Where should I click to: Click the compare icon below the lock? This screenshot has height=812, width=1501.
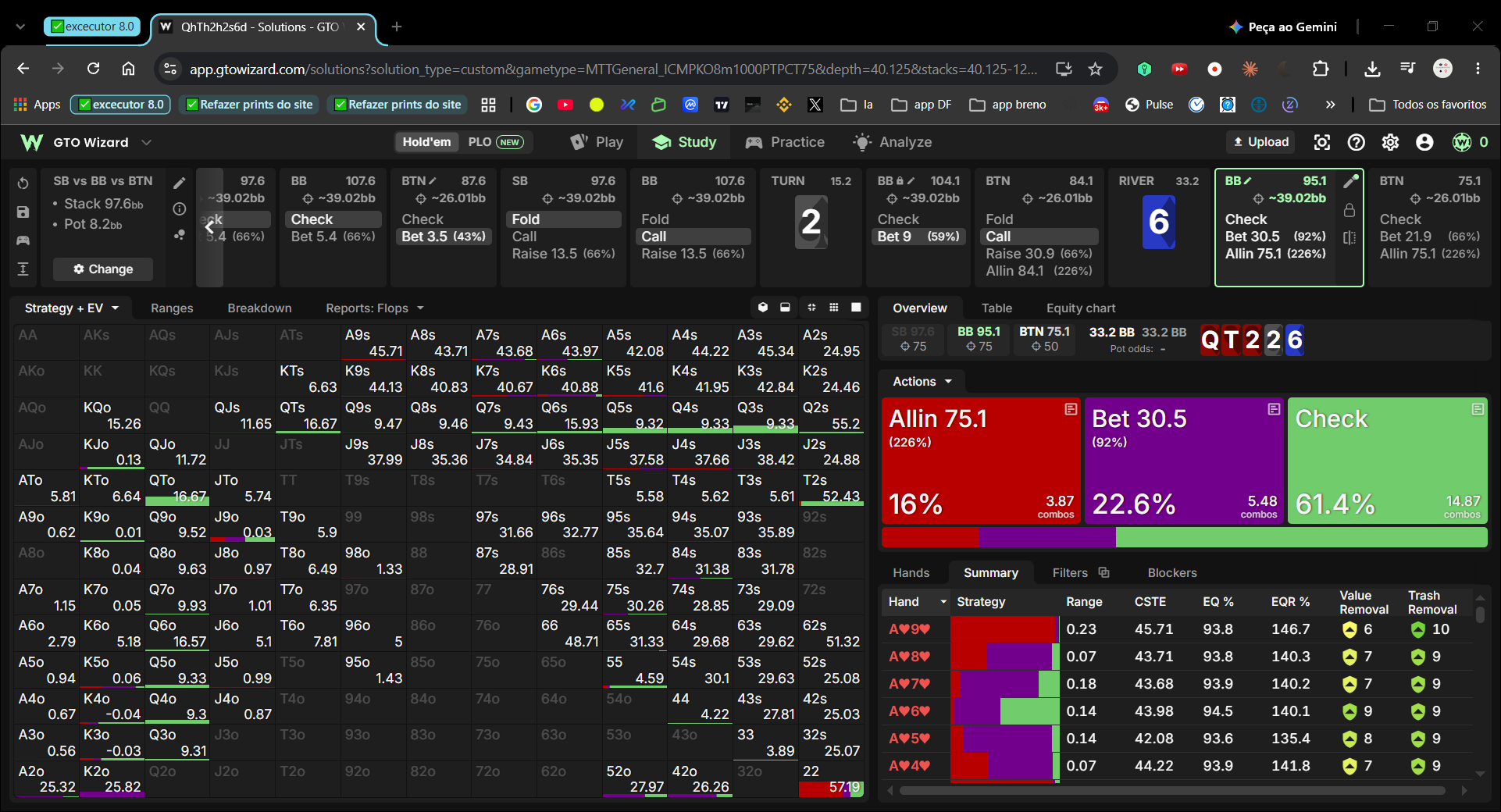click(1349, 237)
